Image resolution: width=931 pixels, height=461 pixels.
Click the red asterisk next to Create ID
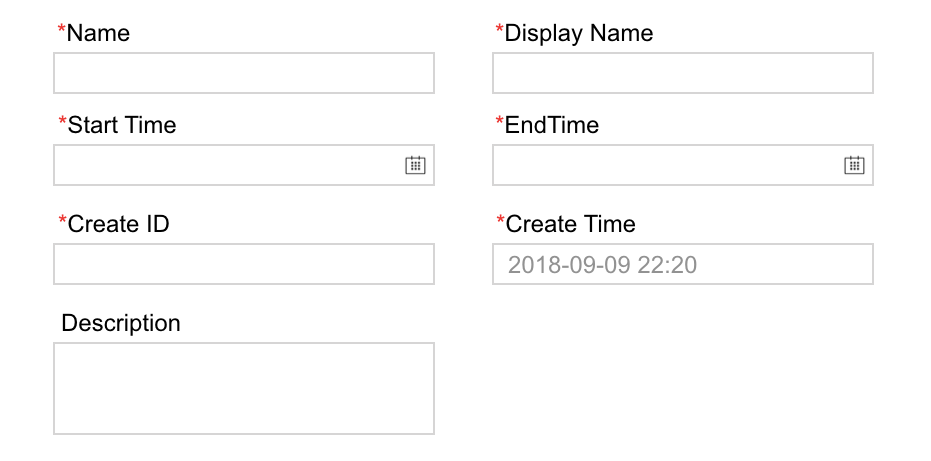pos(62,222)
